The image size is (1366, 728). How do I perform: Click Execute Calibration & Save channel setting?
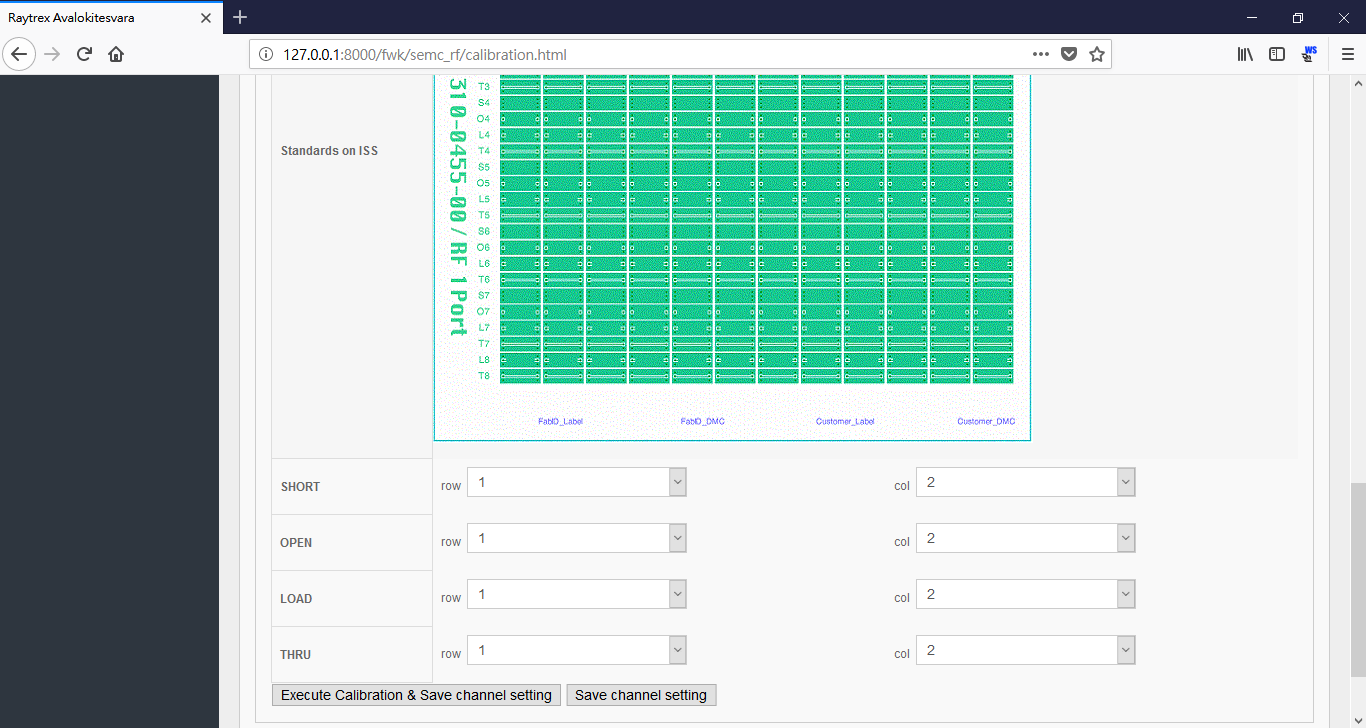416,695
